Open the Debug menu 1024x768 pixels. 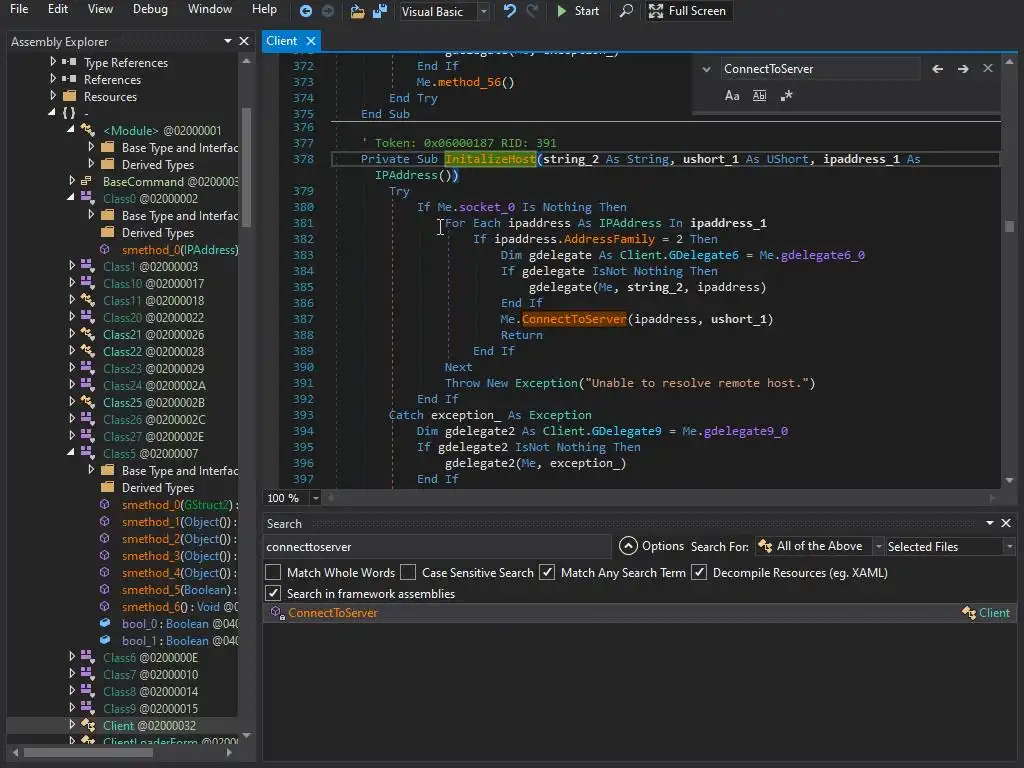[150, 9]
